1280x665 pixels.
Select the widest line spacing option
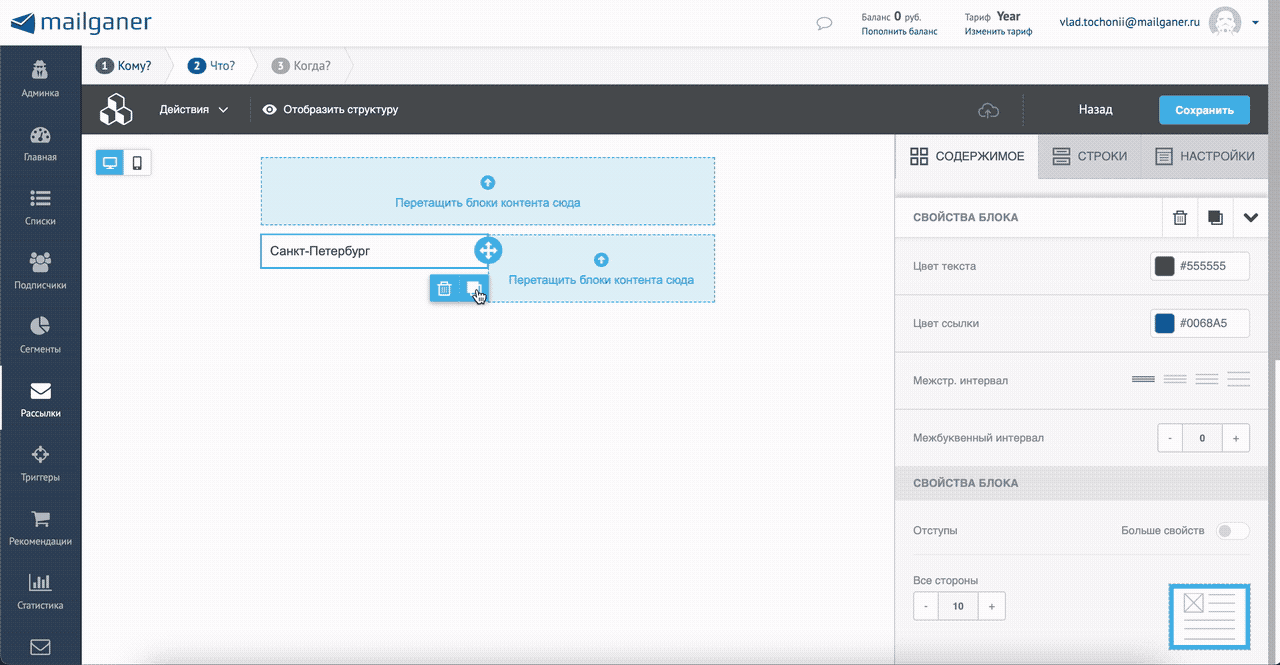(1239, 380)
